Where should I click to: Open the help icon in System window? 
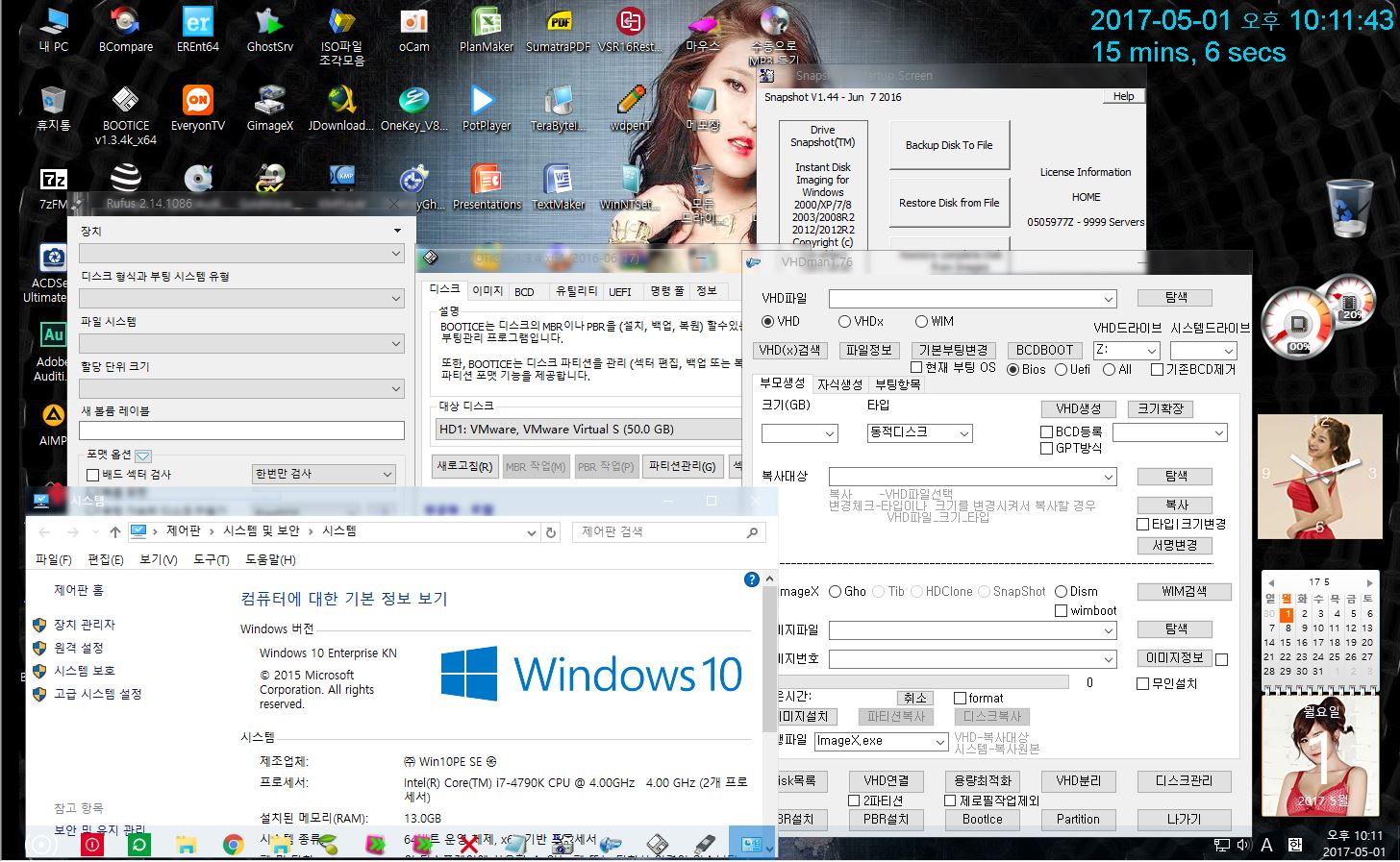point(752,579)
